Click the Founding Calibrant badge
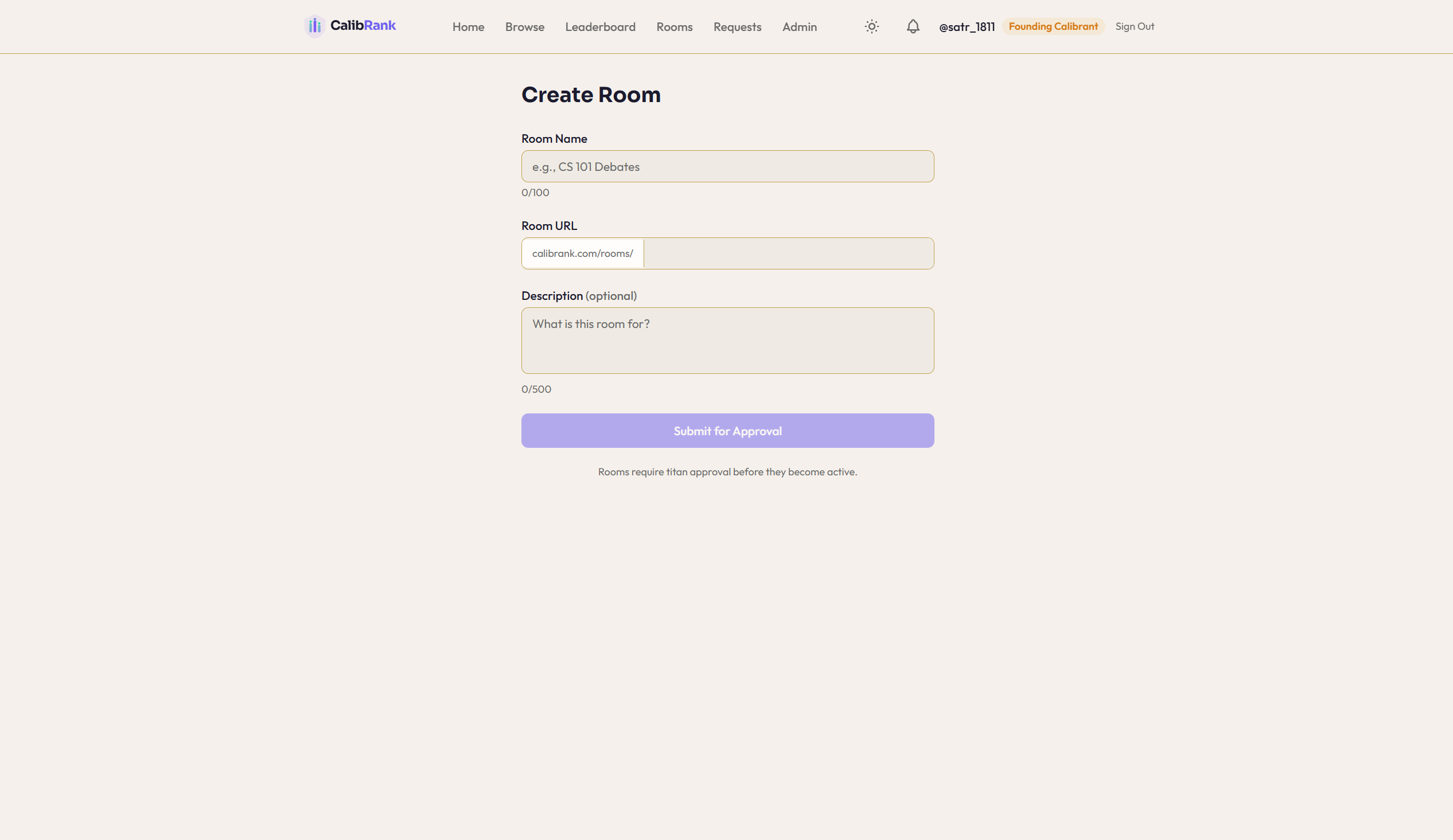 point(1053,26)
